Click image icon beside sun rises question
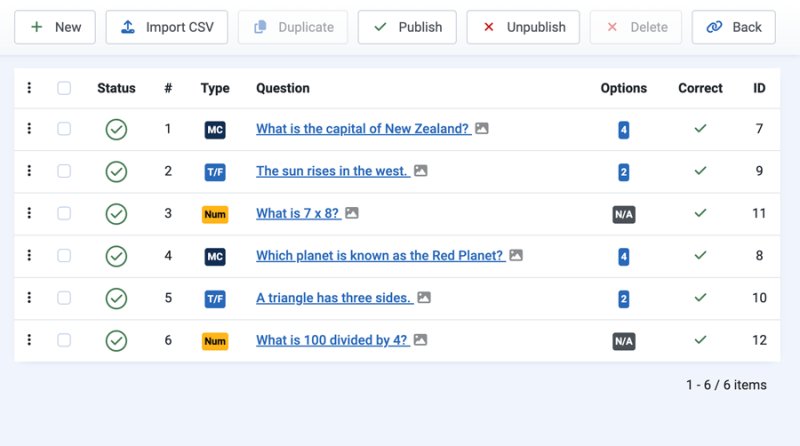The image size is (800, 446). coord(420,170)
